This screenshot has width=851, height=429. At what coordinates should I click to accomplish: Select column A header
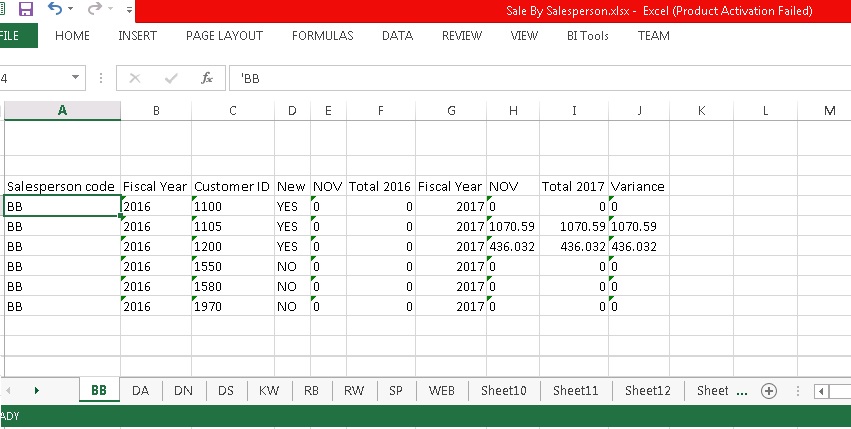pos(62,111)
